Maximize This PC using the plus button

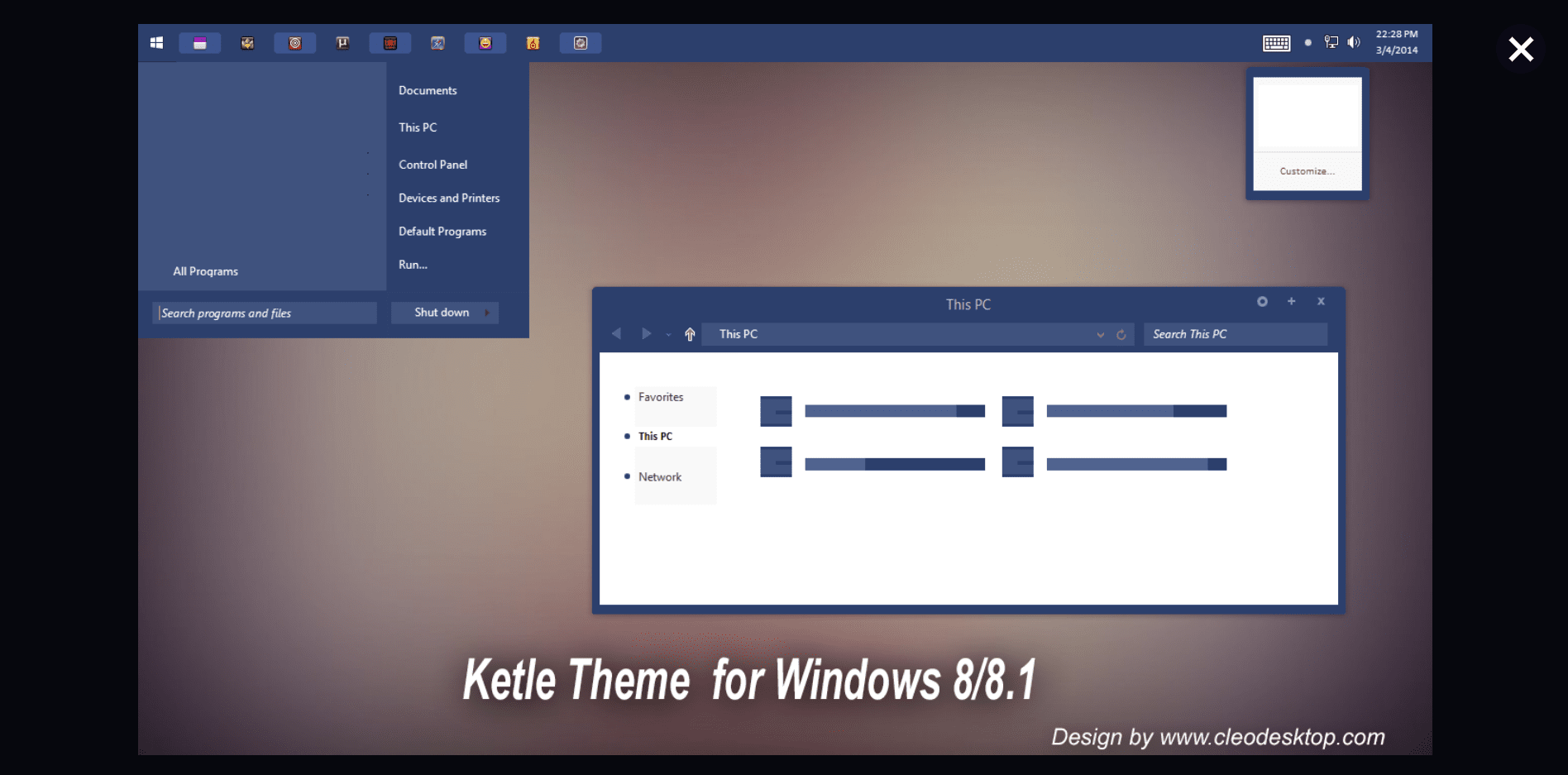coord(1291,301)
